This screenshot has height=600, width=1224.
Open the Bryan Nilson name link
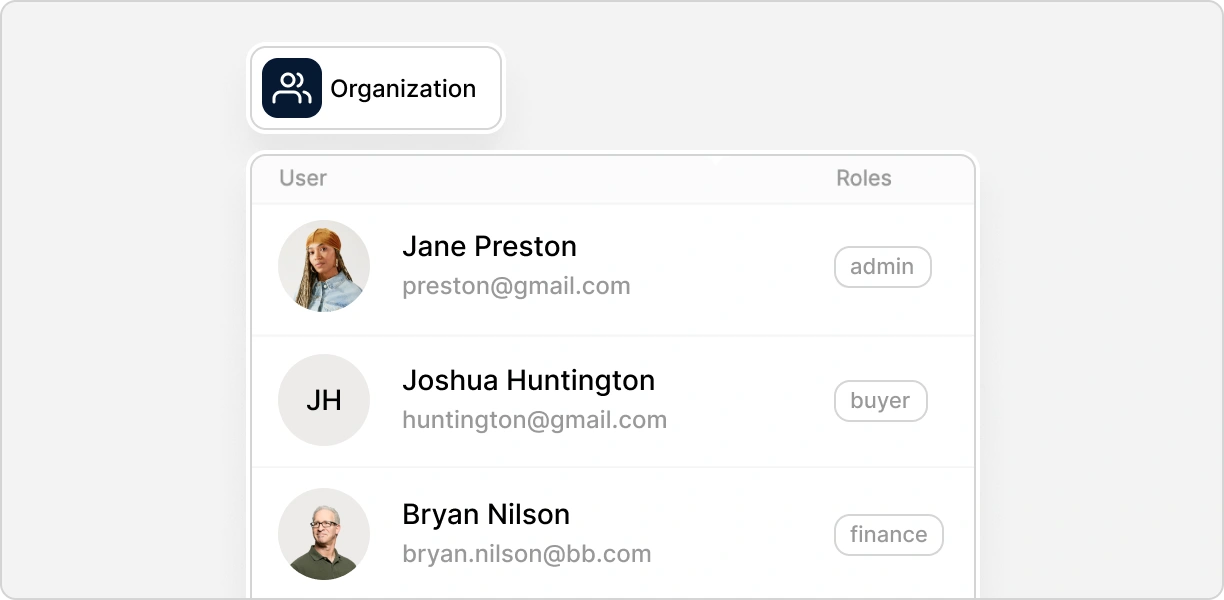tap(486, 514)
